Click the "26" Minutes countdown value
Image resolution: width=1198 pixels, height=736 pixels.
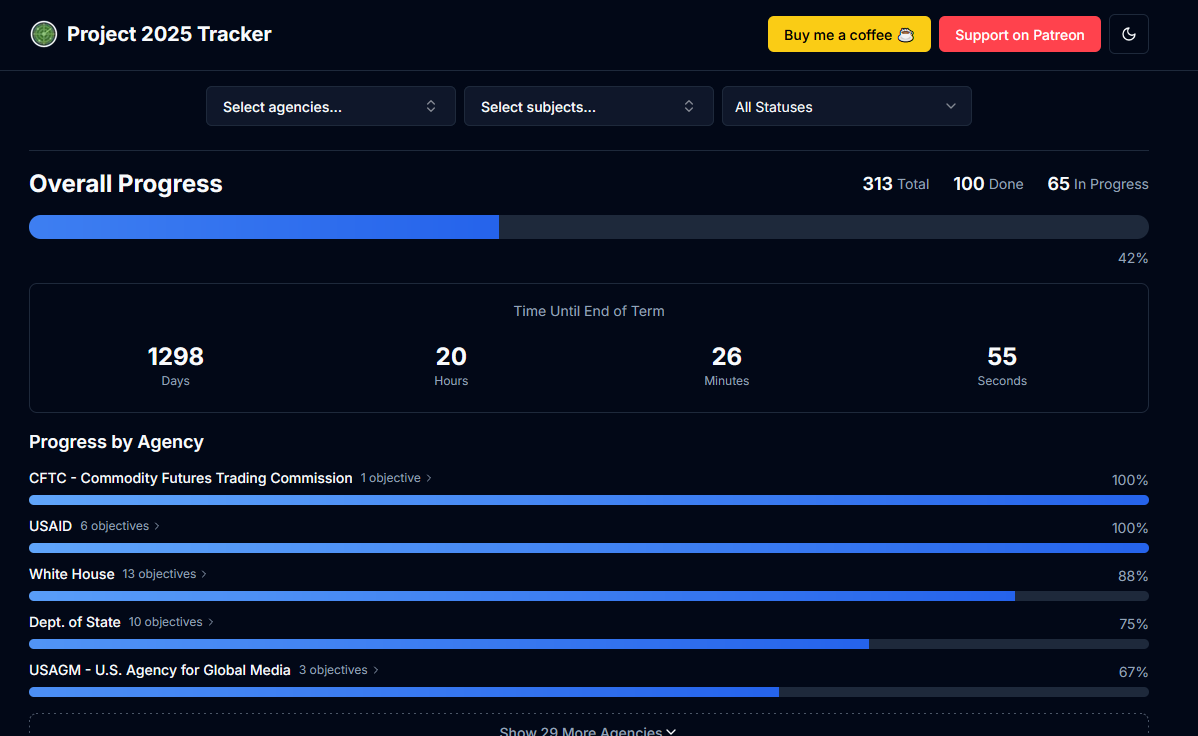click(x=727, y=356)
